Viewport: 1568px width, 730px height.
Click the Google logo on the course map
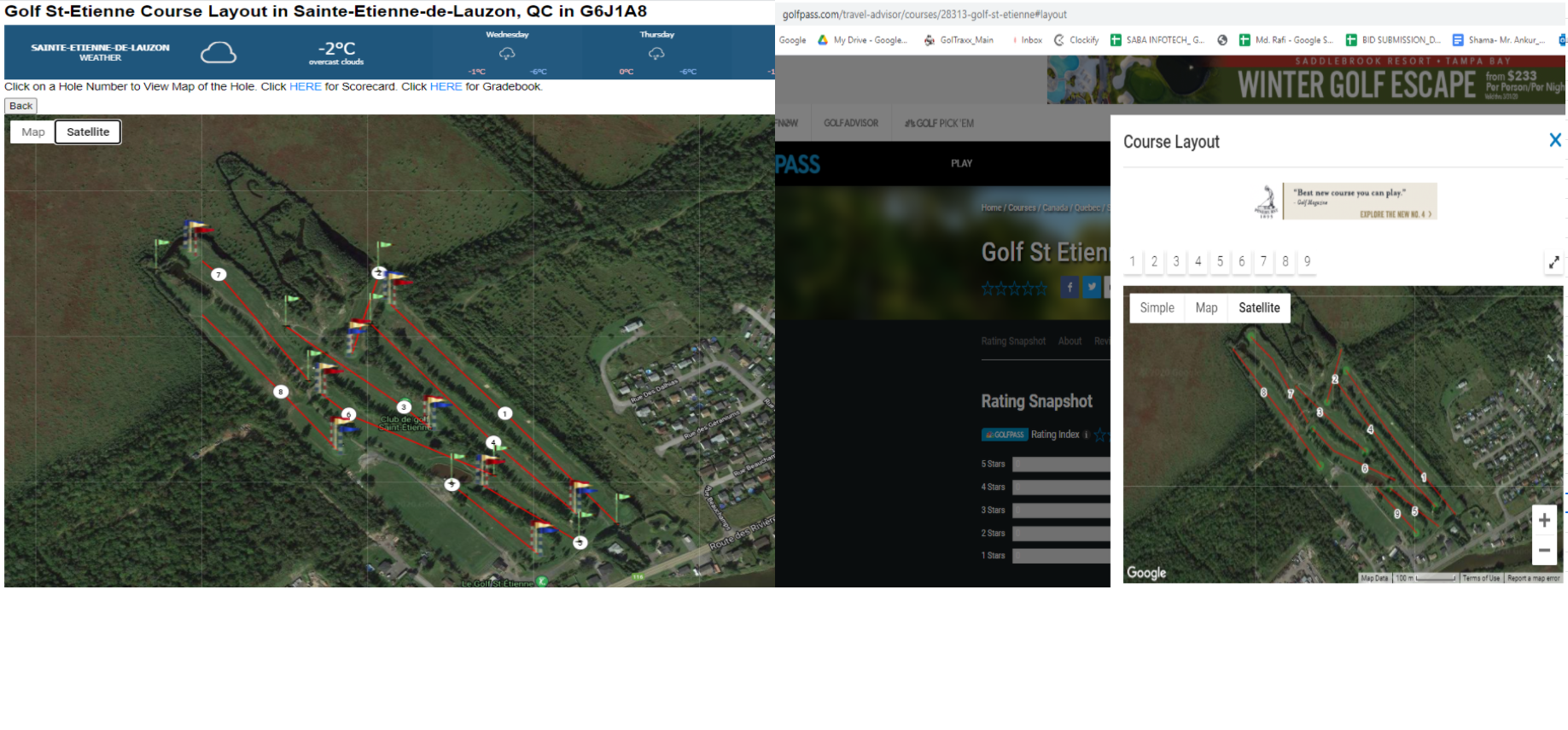click(x=1146, y=573)
